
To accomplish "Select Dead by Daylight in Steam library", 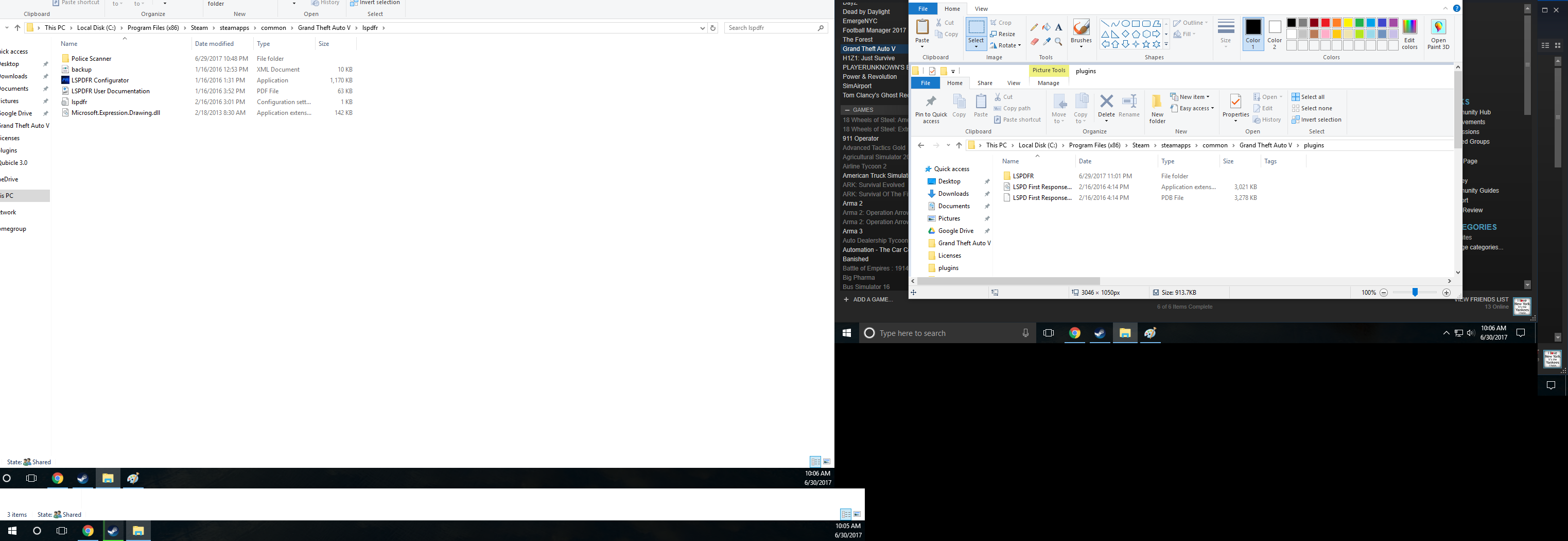I will tap(865, 12).
